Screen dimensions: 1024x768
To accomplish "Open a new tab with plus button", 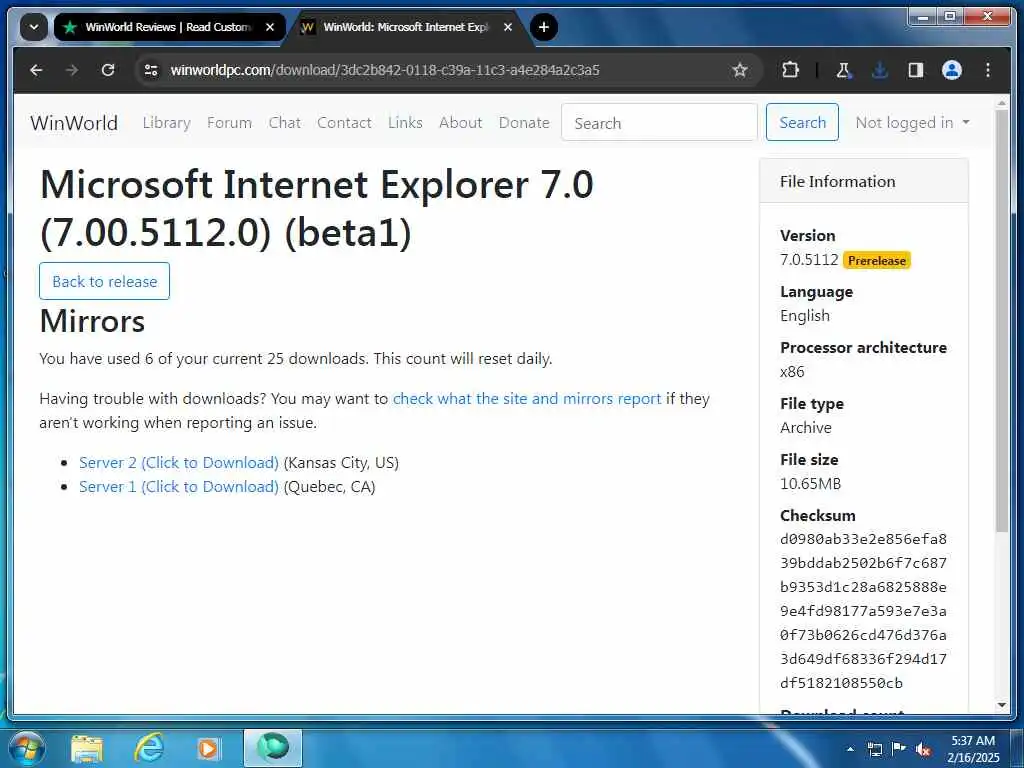I will pos(543,27).
